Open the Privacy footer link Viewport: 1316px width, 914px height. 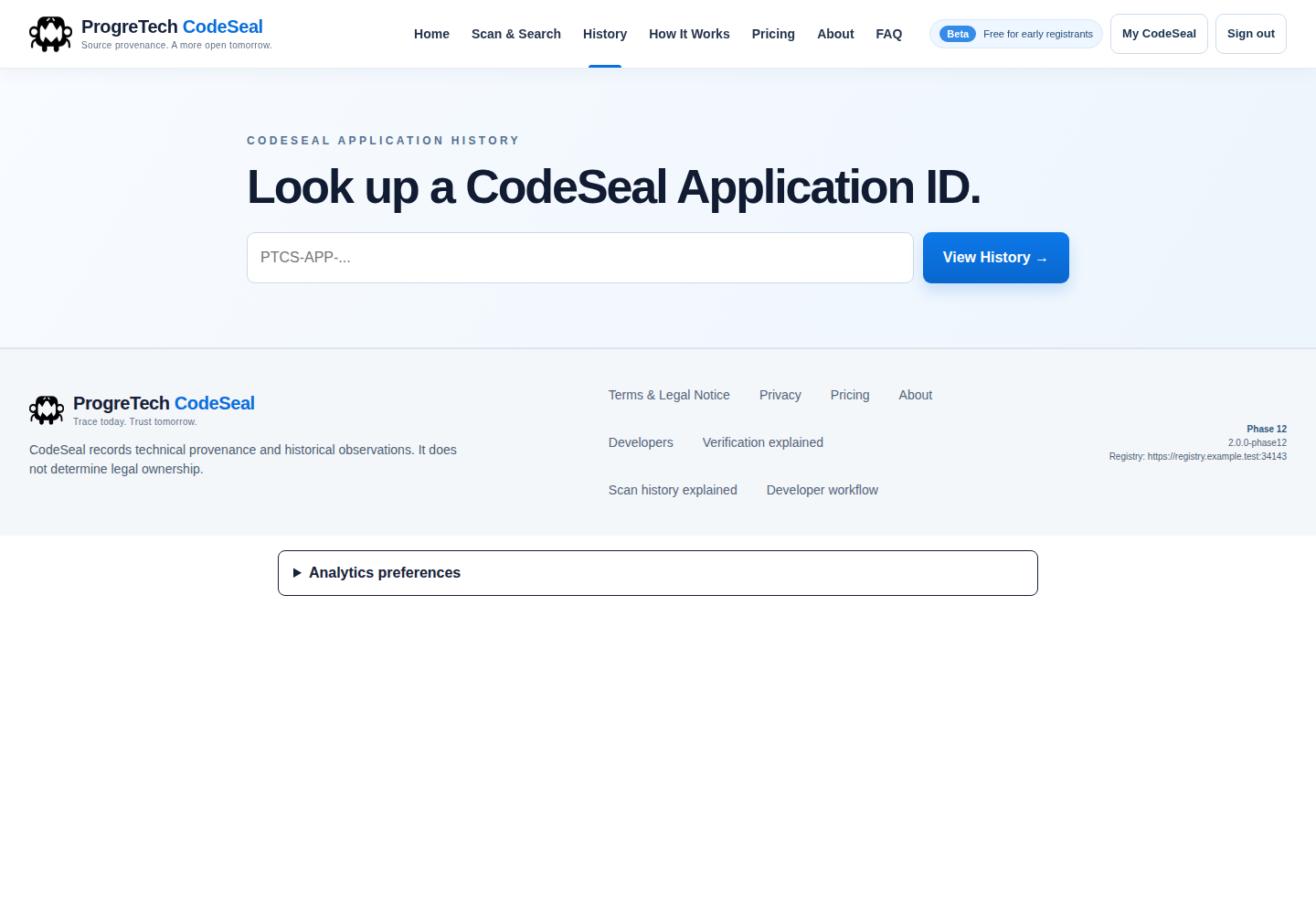pos(780,395)
